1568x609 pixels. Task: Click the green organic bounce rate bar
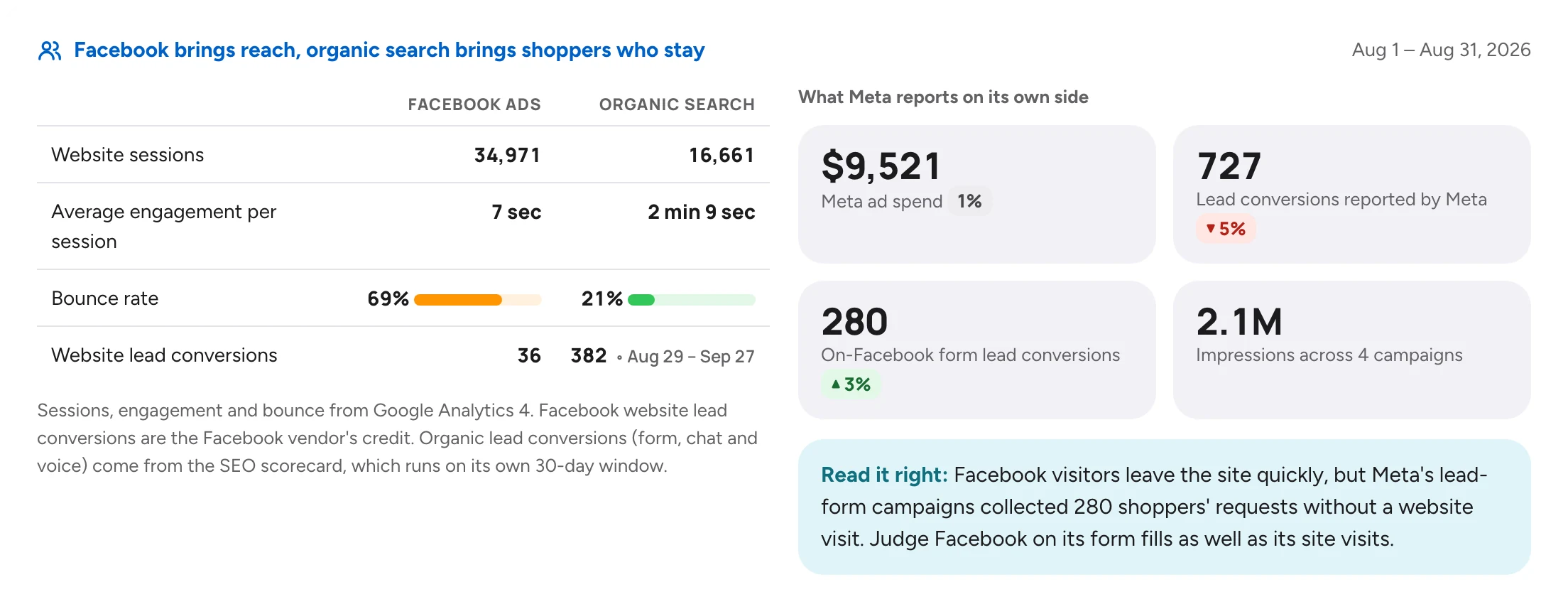(691, 300)
